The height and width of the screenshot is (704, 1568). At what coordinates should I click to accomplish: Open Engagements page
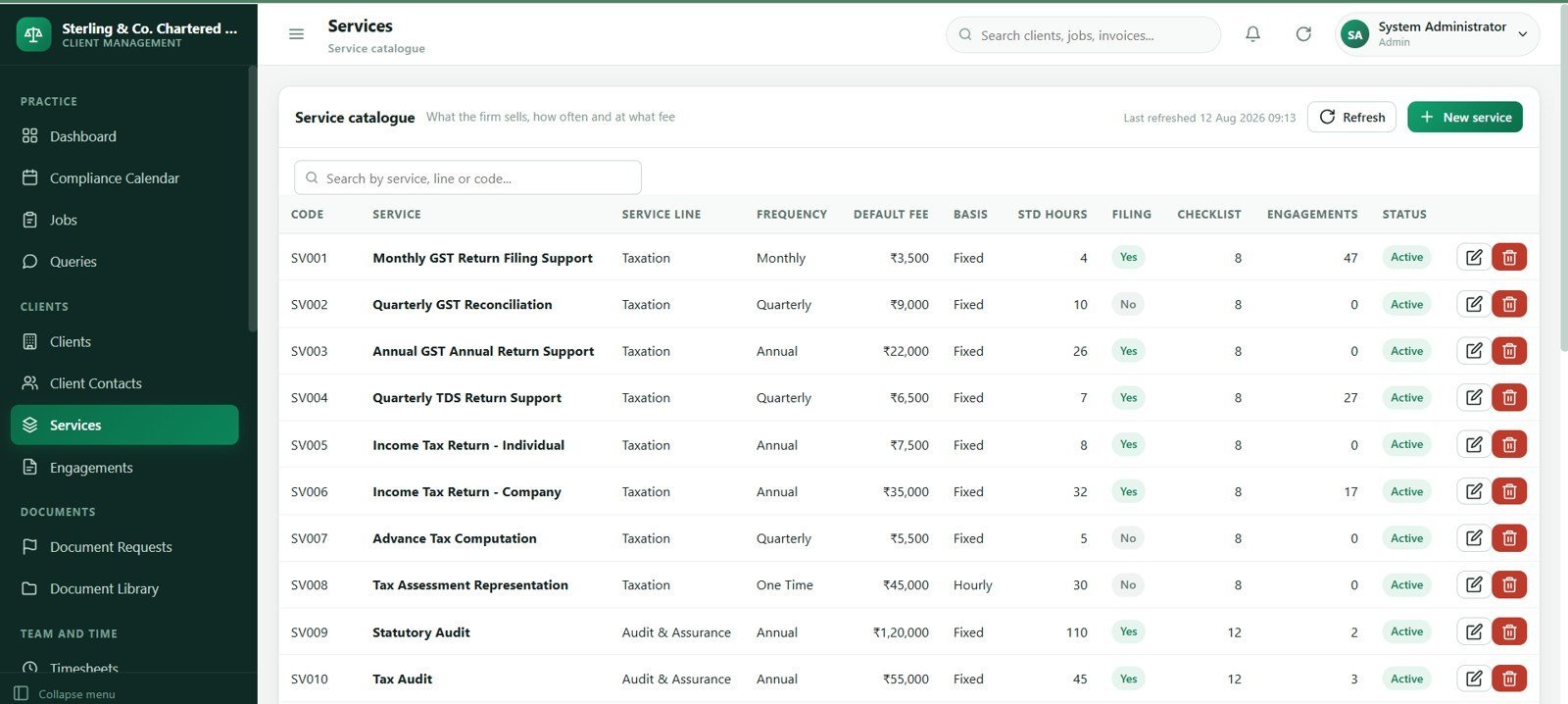coord(124,468)
